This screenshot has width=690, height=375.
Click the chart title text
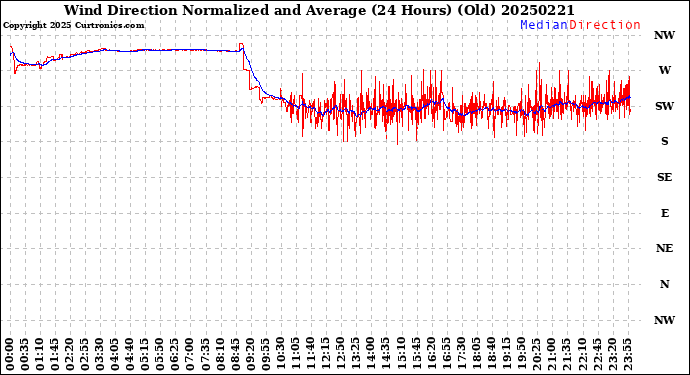(319, 10)
